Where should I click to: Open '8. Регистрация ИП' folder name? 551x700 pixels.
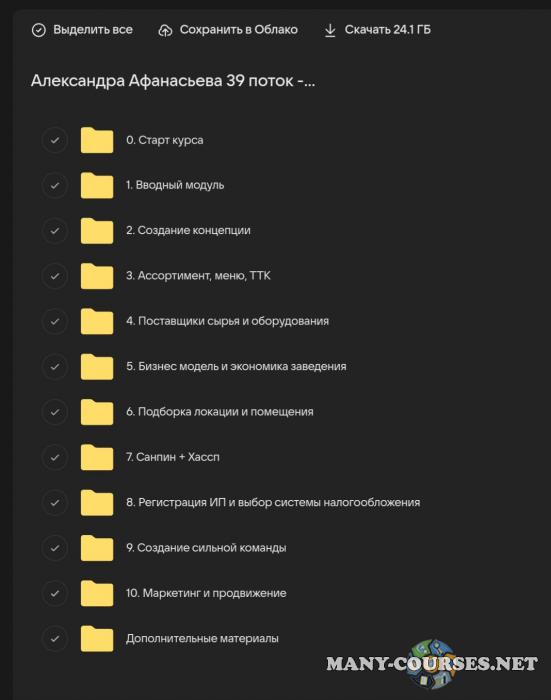[x=273, y=502]
